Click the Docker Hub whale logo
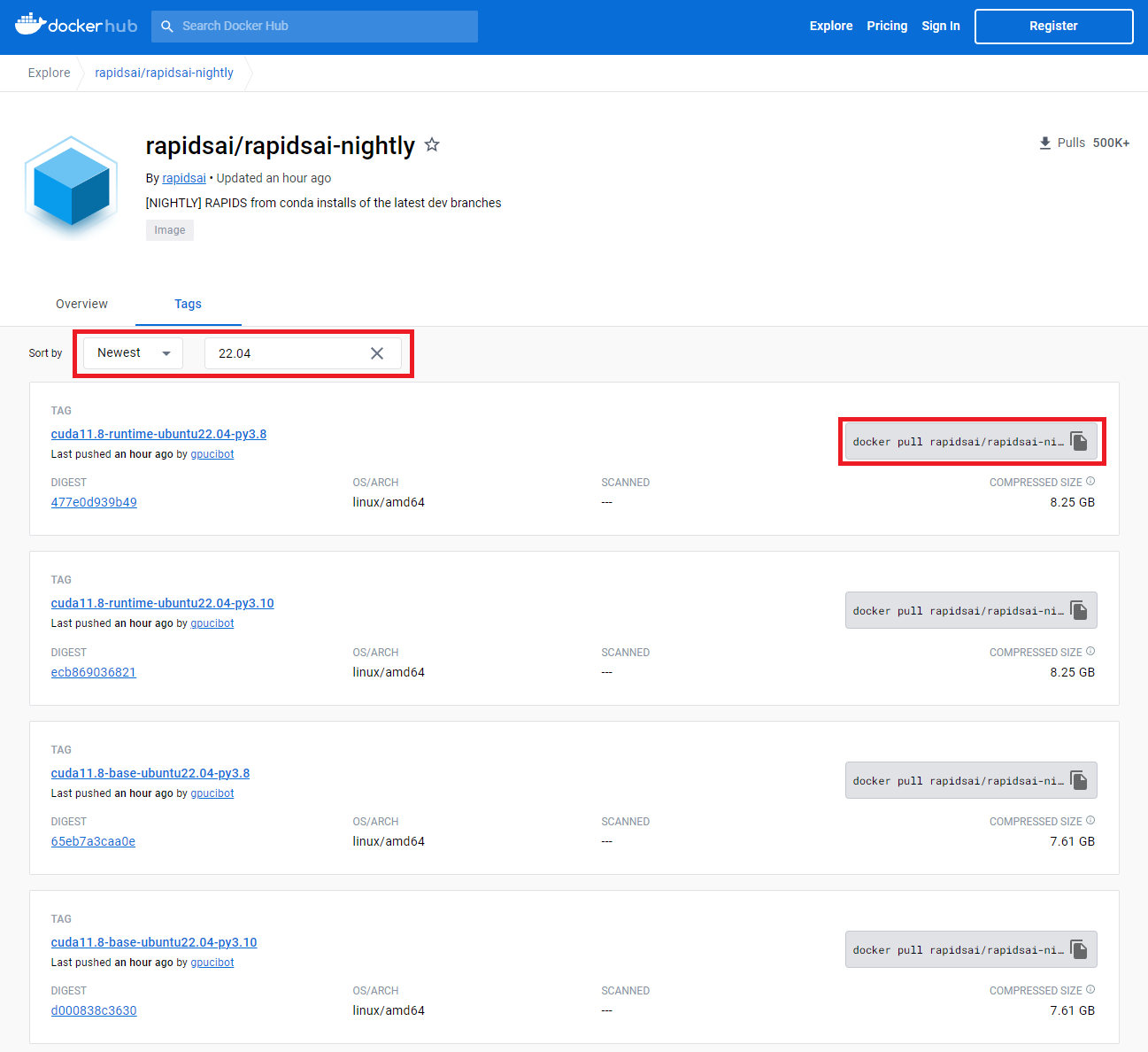This screenshot has height=1052, width=1148. click(76, 25)
